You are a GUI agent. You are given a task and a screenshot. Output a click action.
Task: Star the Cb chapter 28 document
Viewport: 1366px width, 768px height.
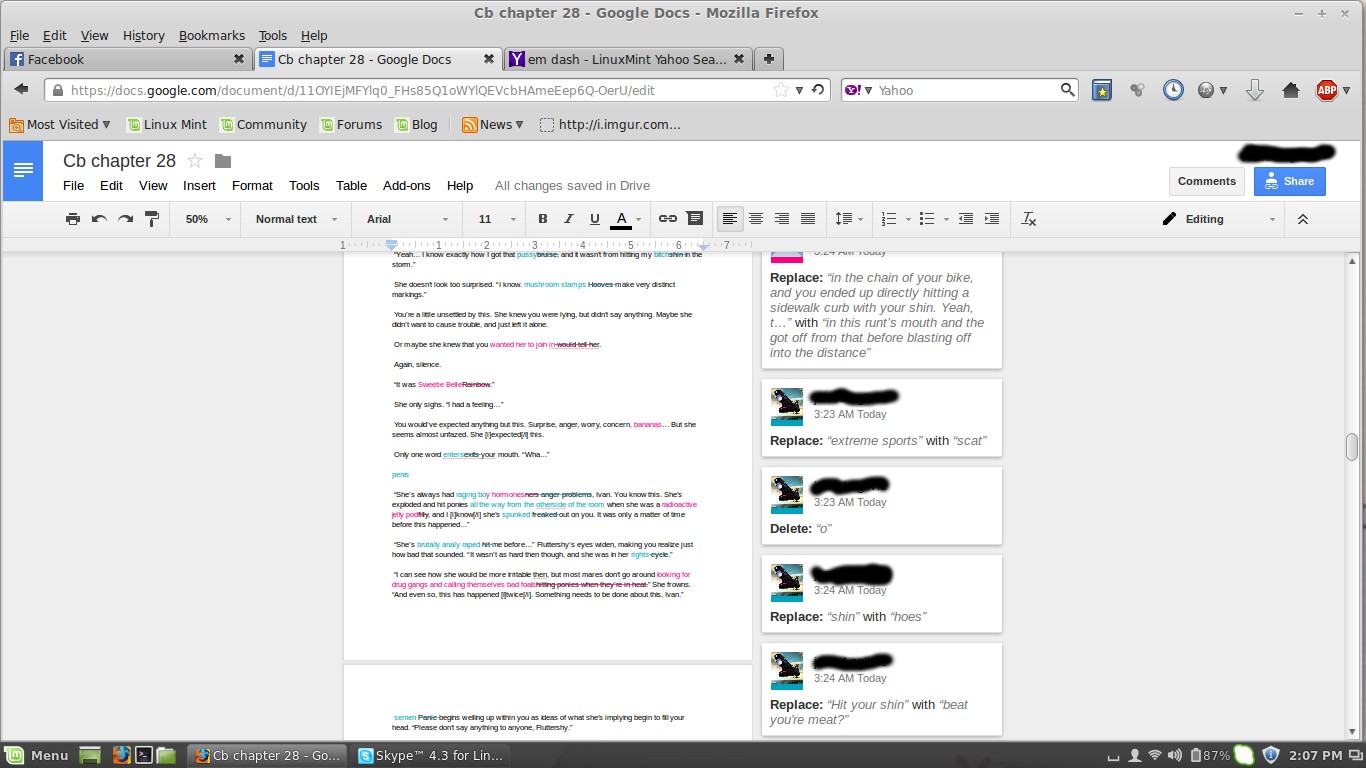195,161
